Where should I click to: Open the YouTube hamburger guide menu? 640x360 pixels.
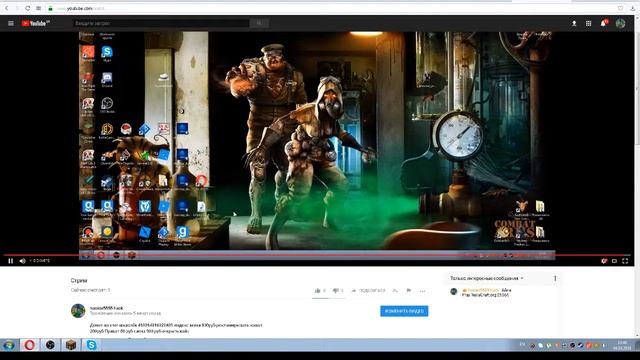[x=11, y=24]
